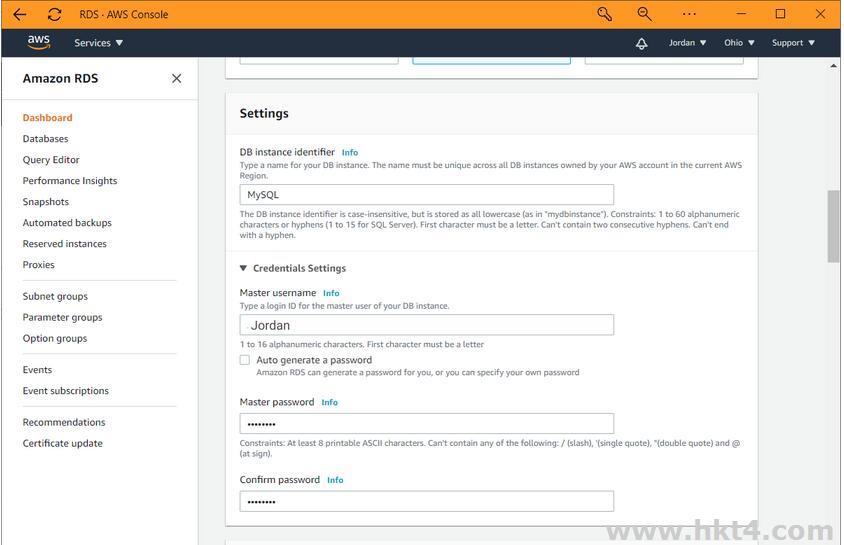This screenshot has height=545, width=844.
Task: Click the zoom magnifier icon in title bar
Action: (644, 14)
